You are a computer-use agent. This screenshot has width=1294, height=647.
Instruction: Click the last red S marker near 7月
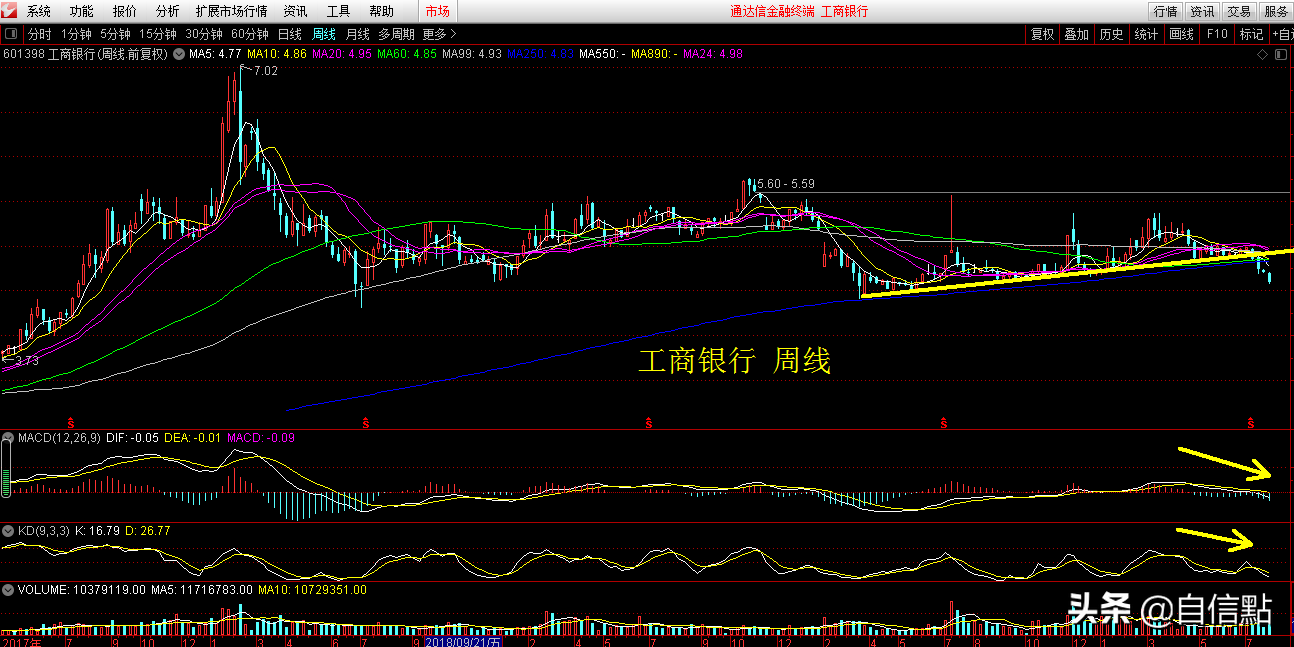point(1250,424)
